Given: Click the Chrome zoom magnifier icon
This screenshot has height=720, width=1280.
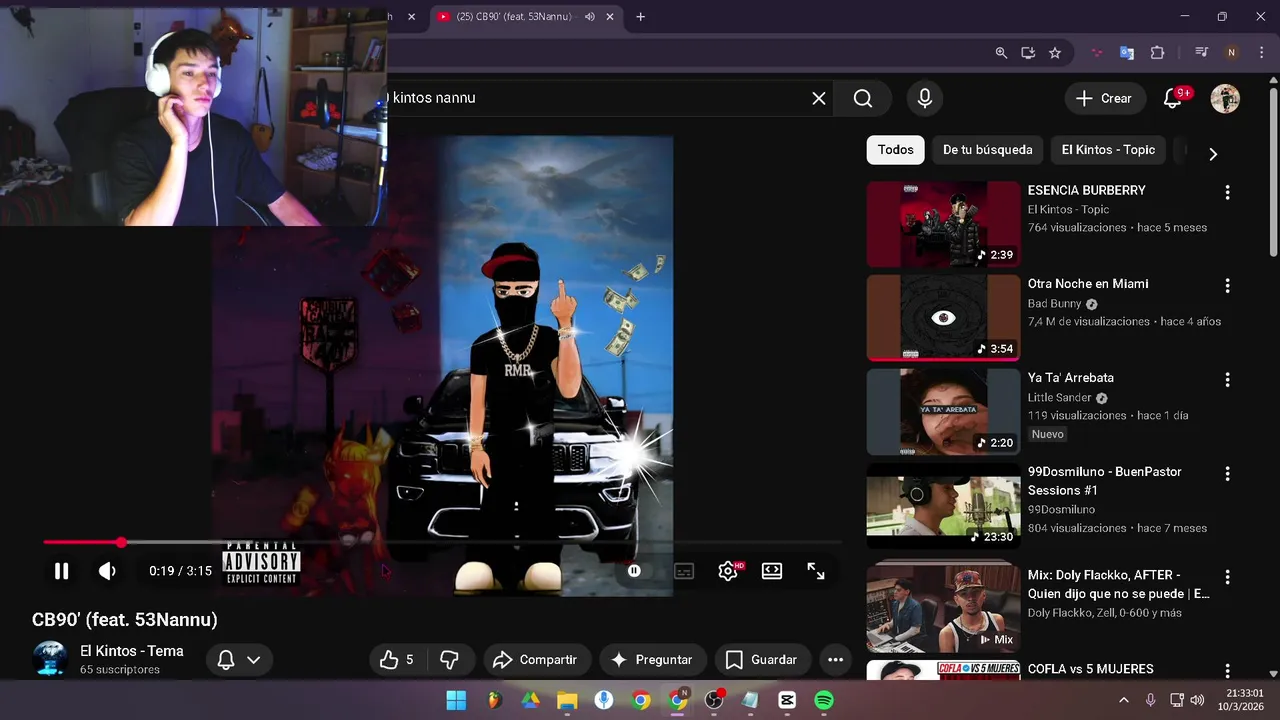Looking at the screenshot, I should point(1001,53).
